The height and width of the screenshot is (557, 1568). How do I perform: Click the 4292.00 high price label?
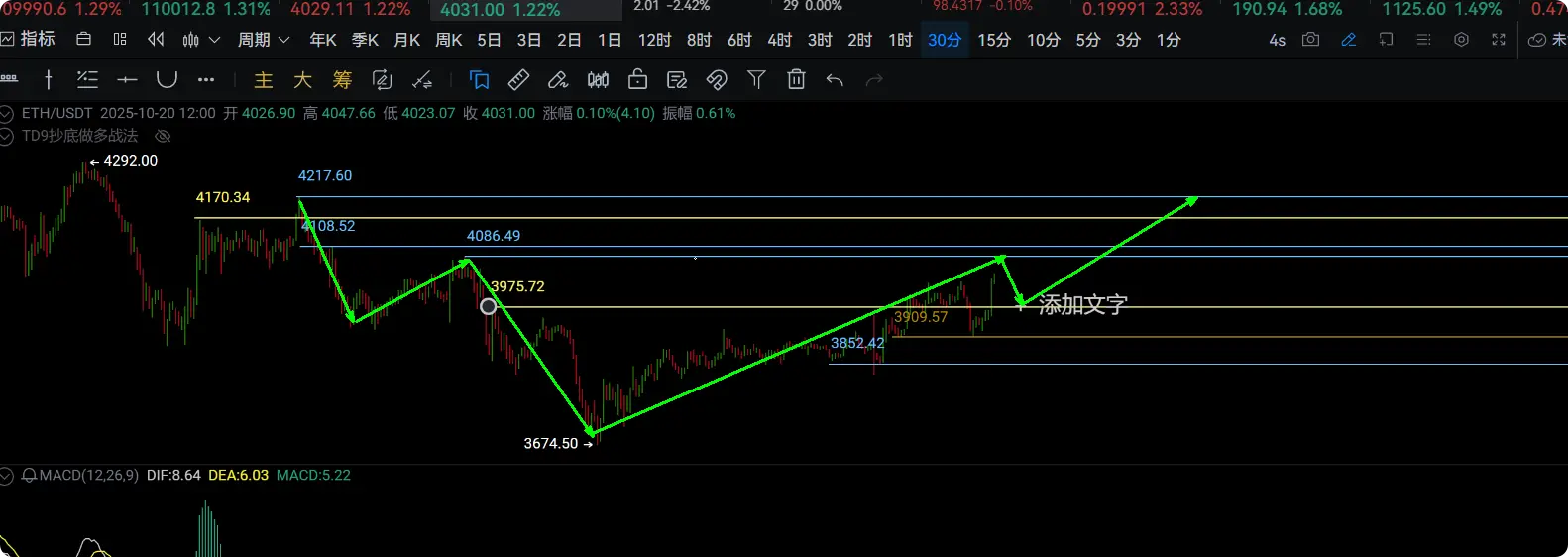click(x=130, y=161)
